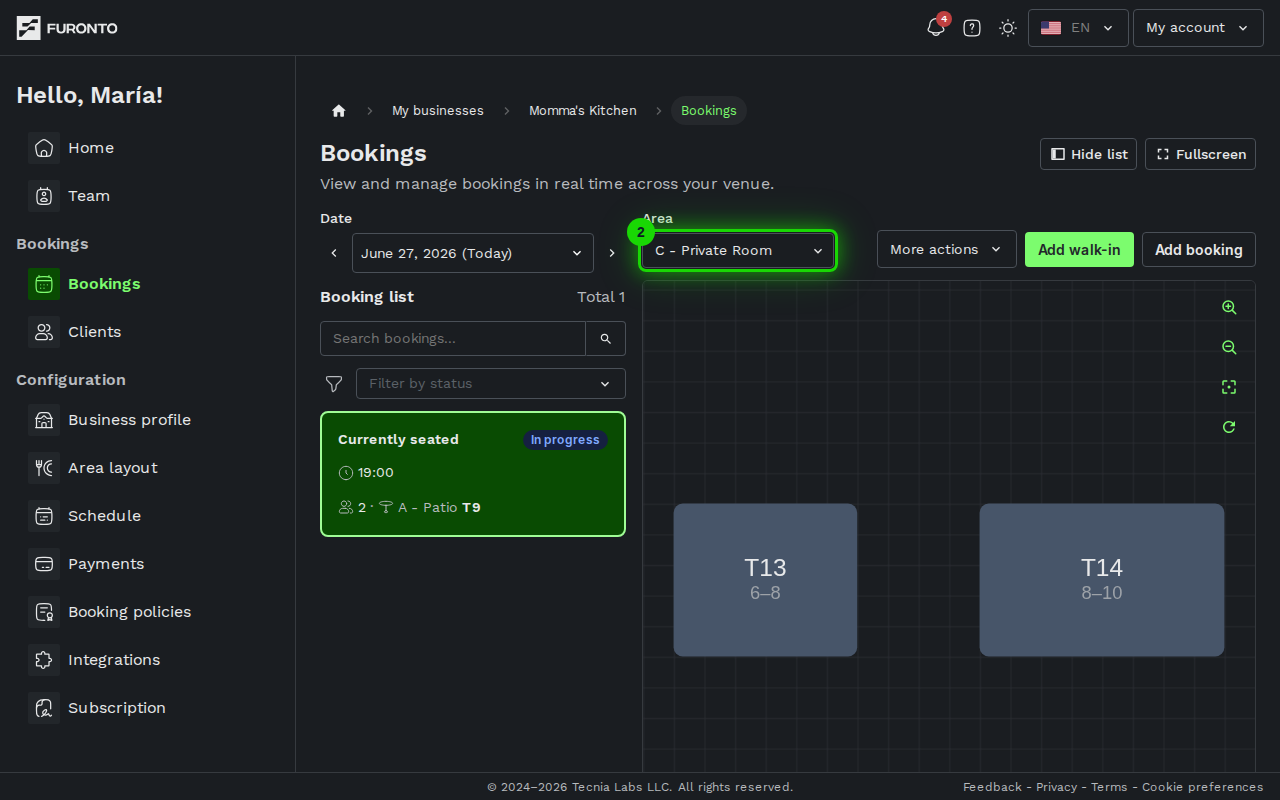
Task: Click Add booking button
Action: pyautogui.click(x=1199, y=250)
